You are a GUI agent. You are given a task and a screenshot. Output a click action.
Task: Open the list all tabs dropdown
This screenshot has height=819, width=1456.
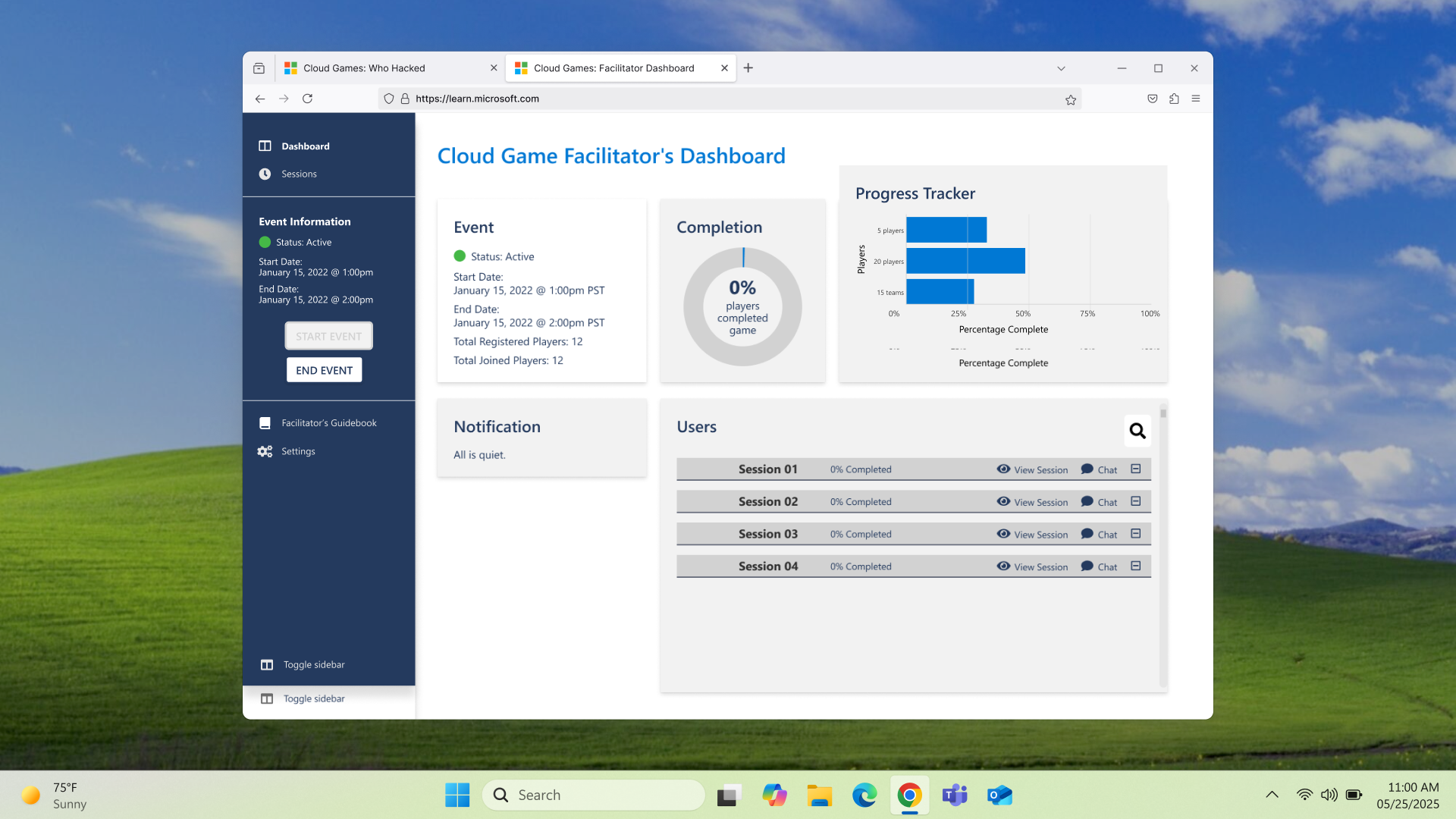coord(1061,68)
